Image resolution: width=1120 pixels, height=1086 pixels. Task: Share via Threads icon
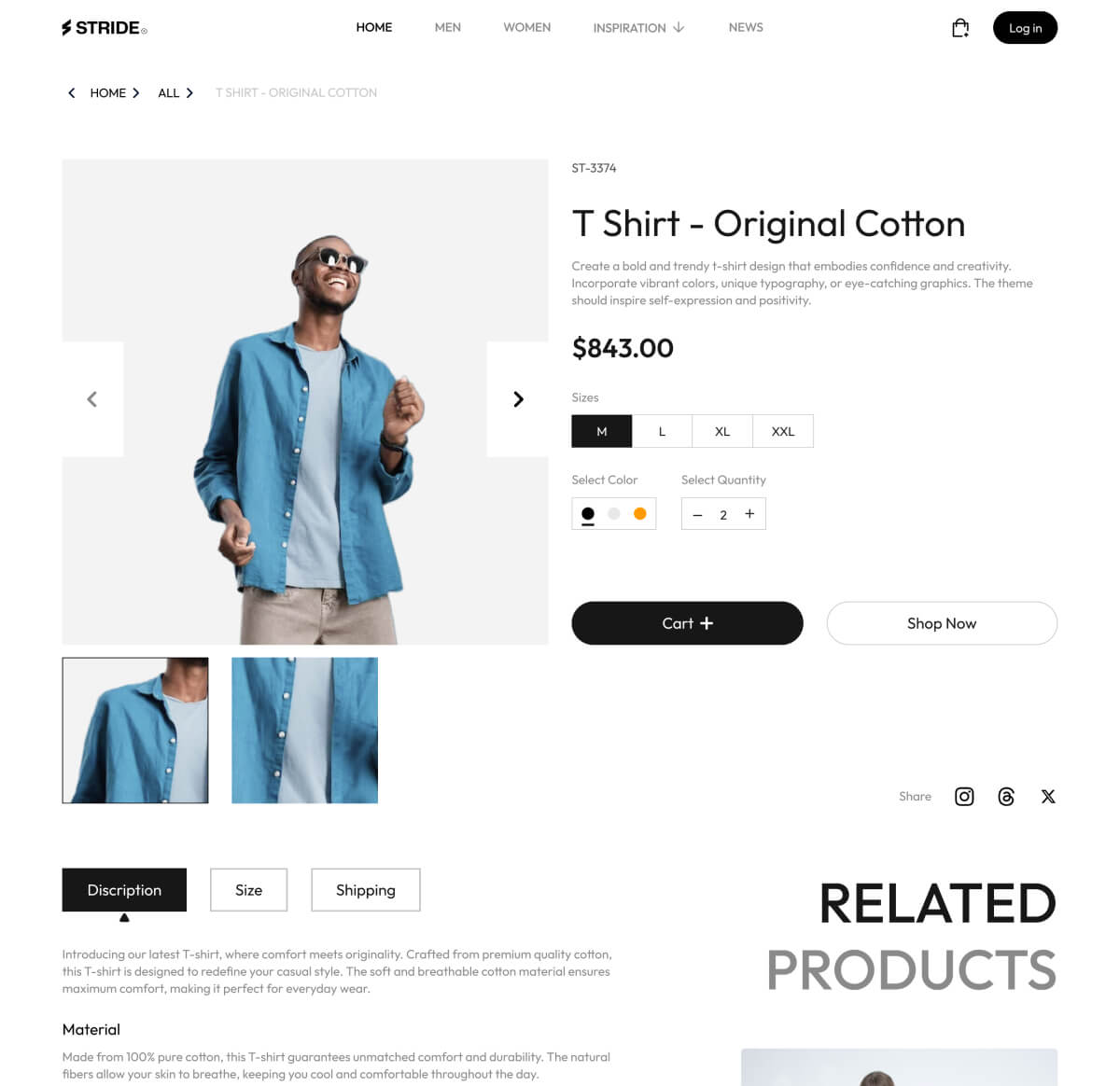1006,796
